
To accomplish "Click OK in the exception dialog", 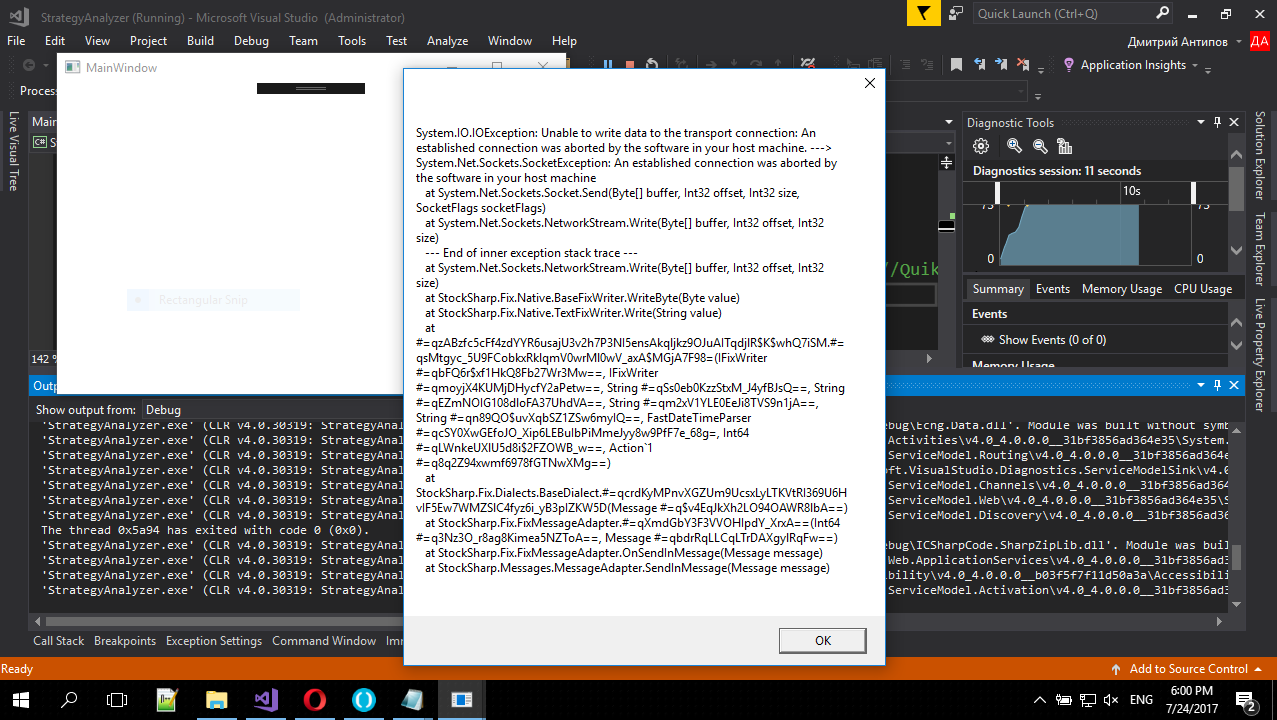I will point(822,640).
